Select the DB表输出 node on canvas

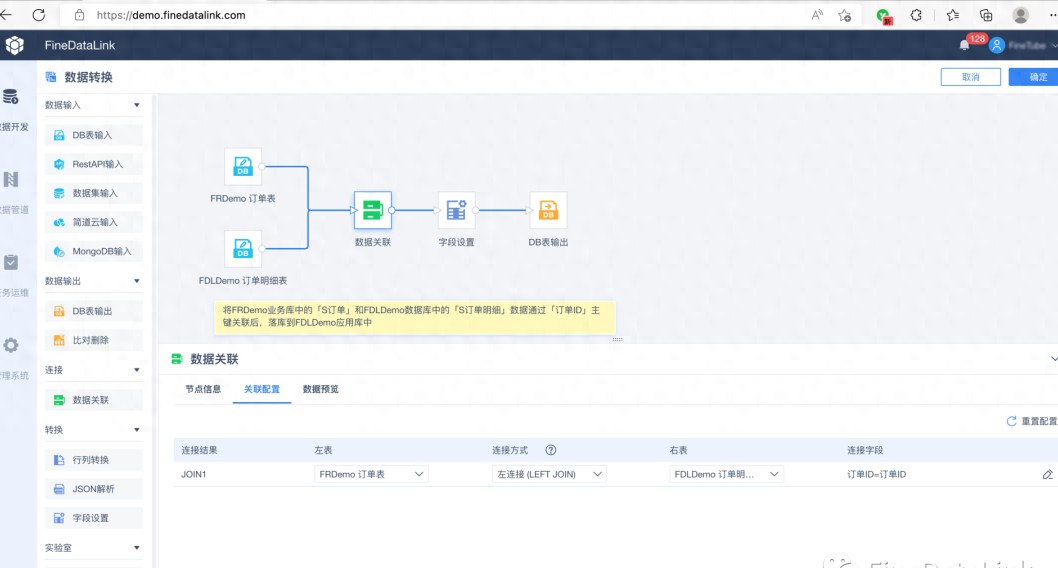548,210
